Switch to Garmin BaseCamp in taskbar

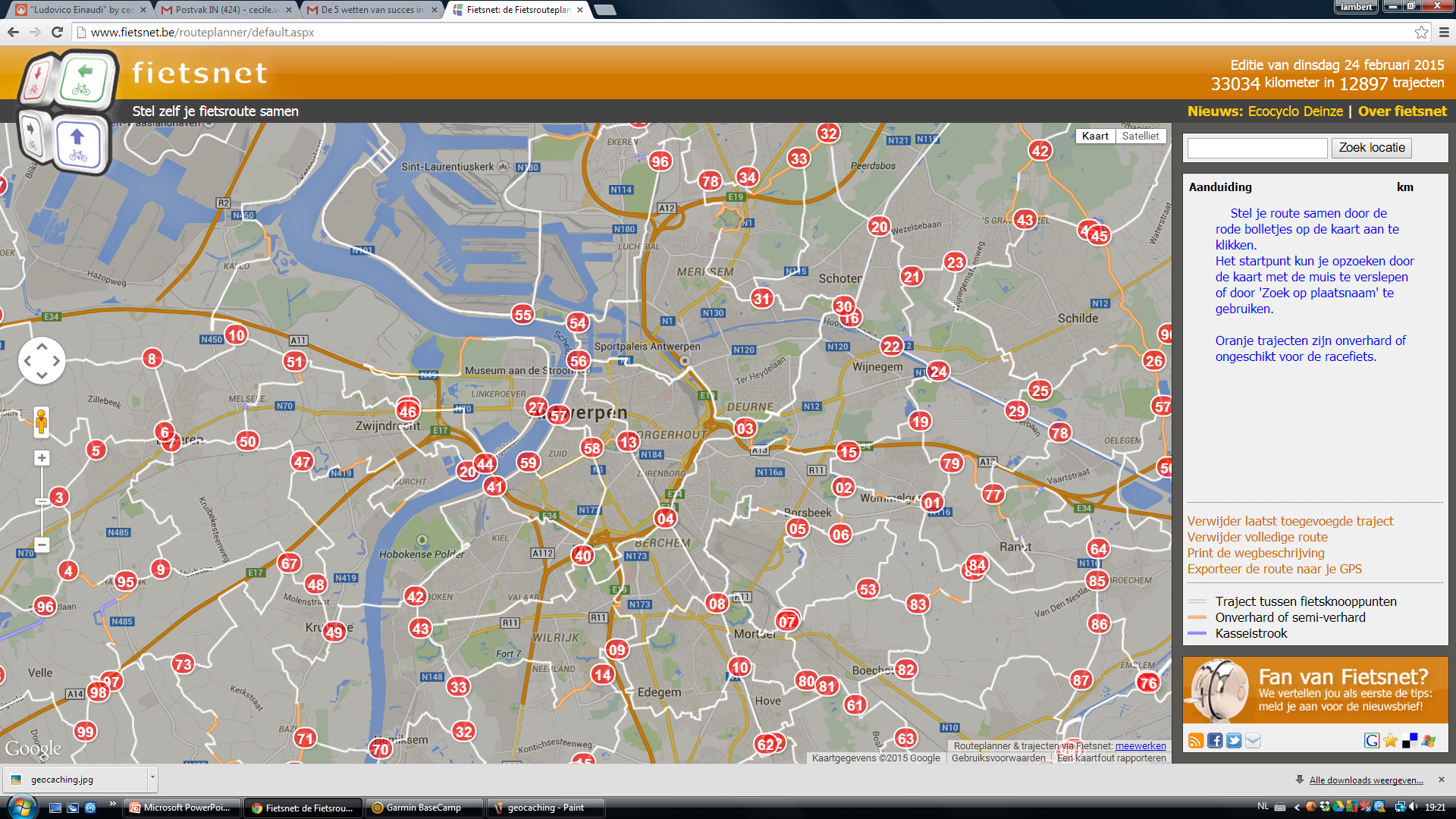click(425, 808)
